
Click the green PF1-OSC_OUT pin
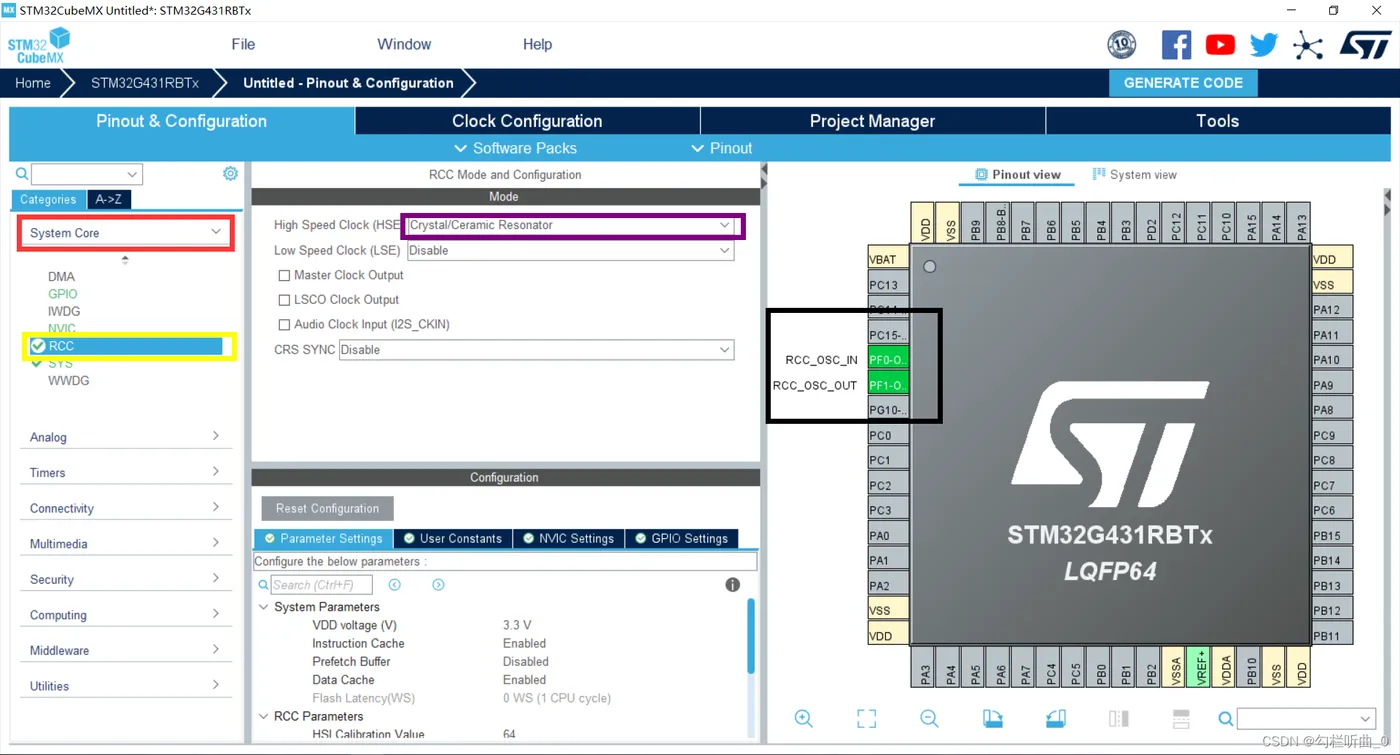pyautogui.click(x=888, y=385)
